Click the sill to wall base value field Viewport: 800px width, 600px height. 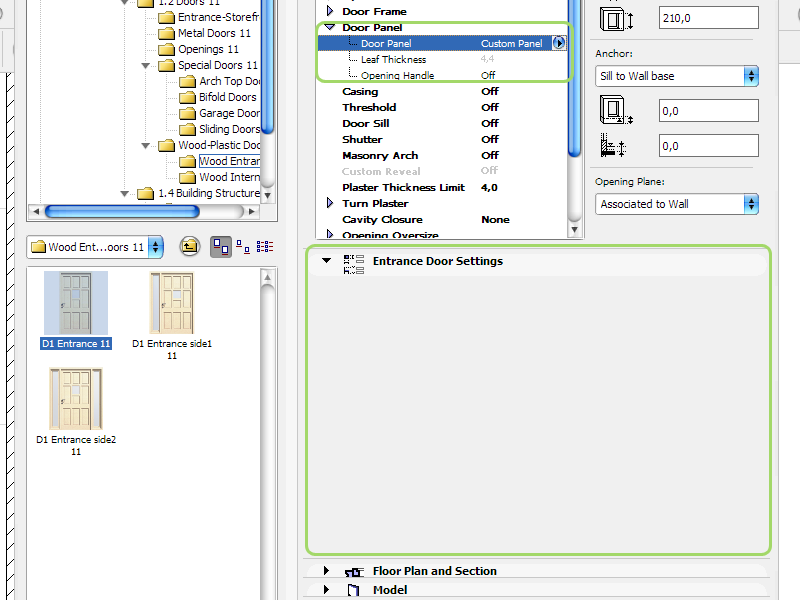pos(709,111)
